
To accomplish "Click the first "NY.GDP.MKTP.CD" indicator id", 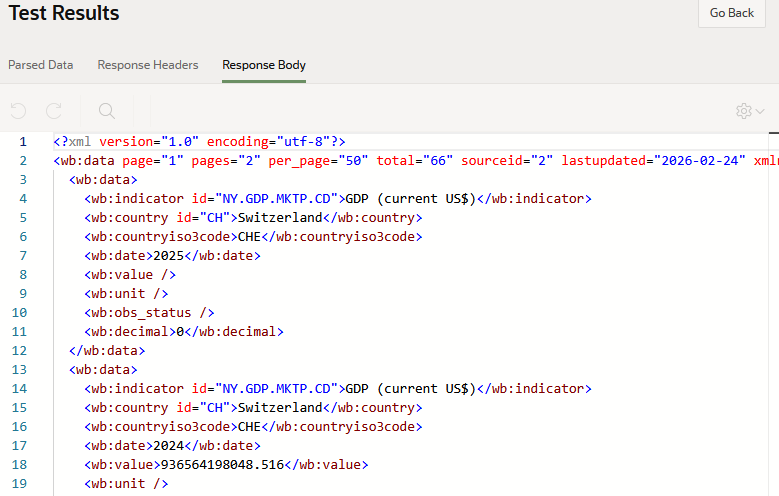I will (285, 199).
